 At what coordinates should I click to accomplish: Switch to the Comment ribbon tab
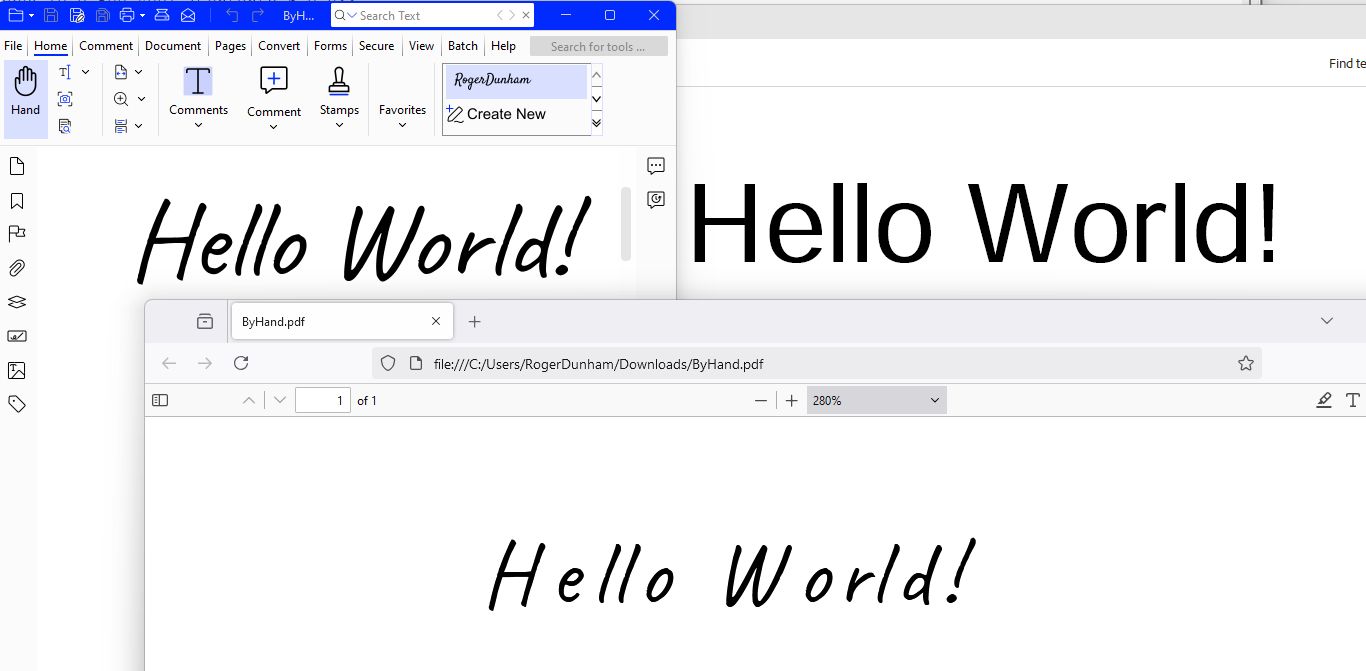pos(106,46)
